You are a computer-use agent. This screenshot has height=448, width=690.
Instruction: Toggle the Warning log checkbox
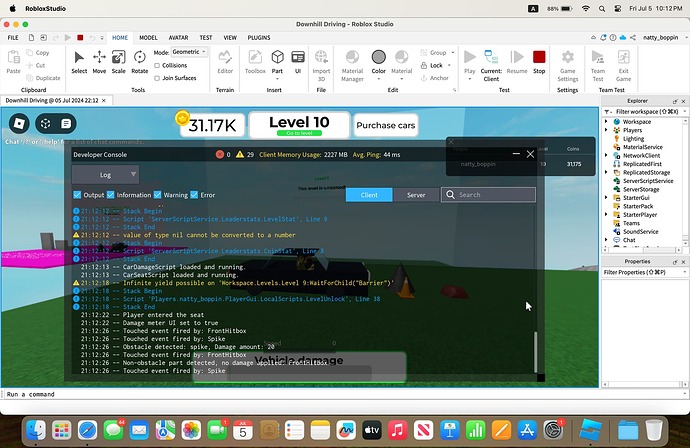tap(157, 195)
